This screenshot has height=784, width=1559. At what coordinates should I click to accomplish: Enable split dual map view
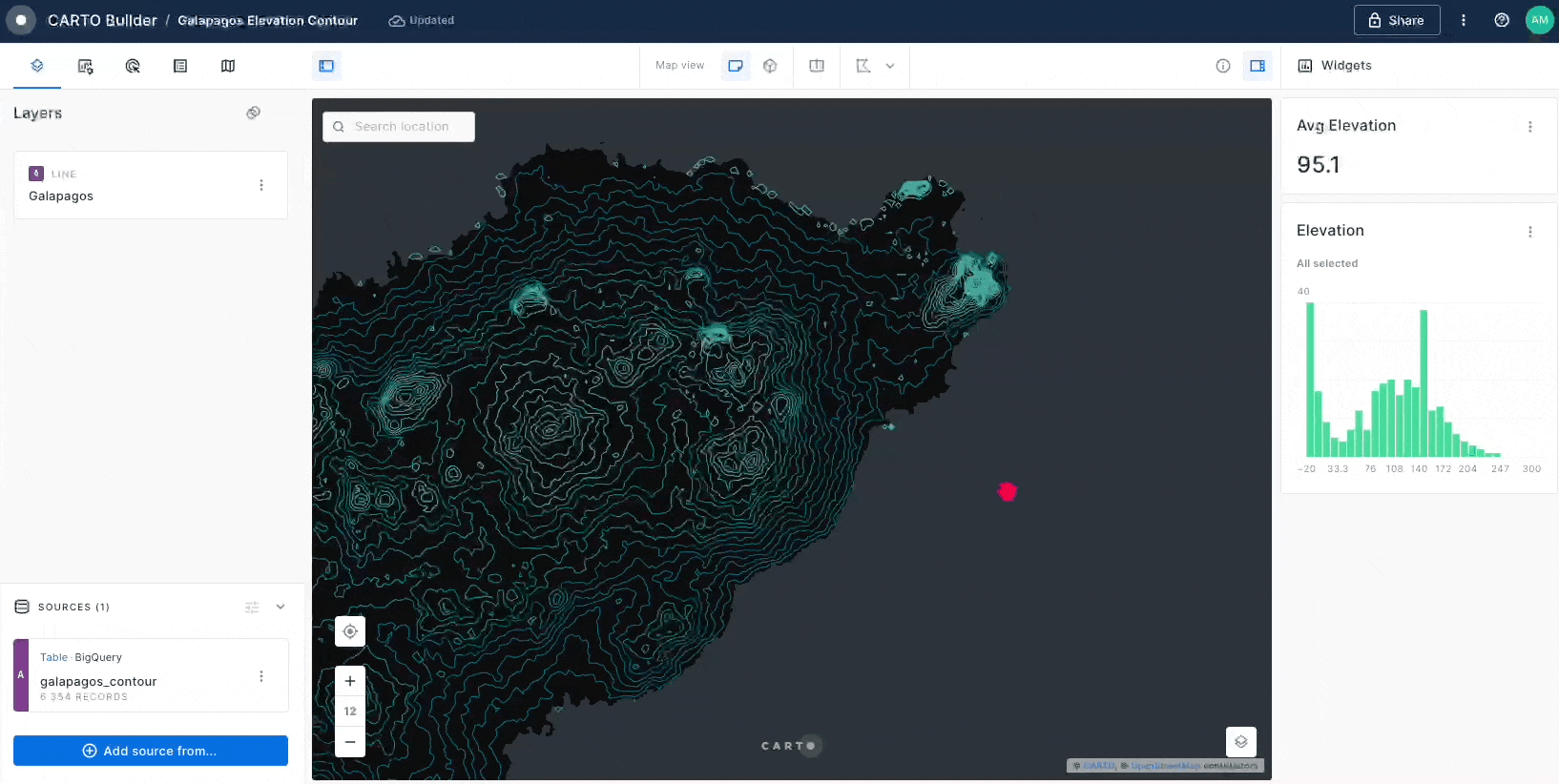(x=817, y=66)
